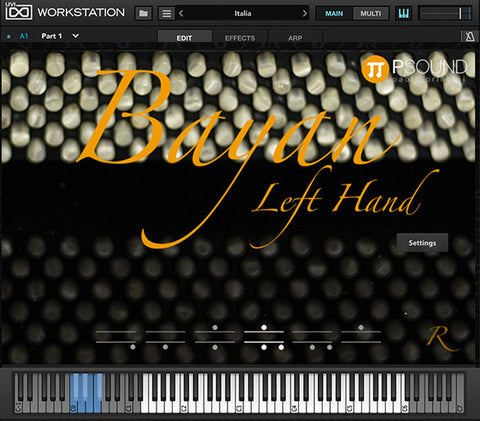Enable the fourth highlighted reed register

point(264,337)
